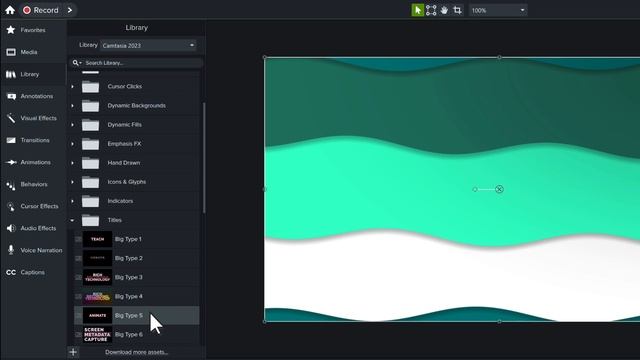Select the Pan hand tool

pos(444,10)
